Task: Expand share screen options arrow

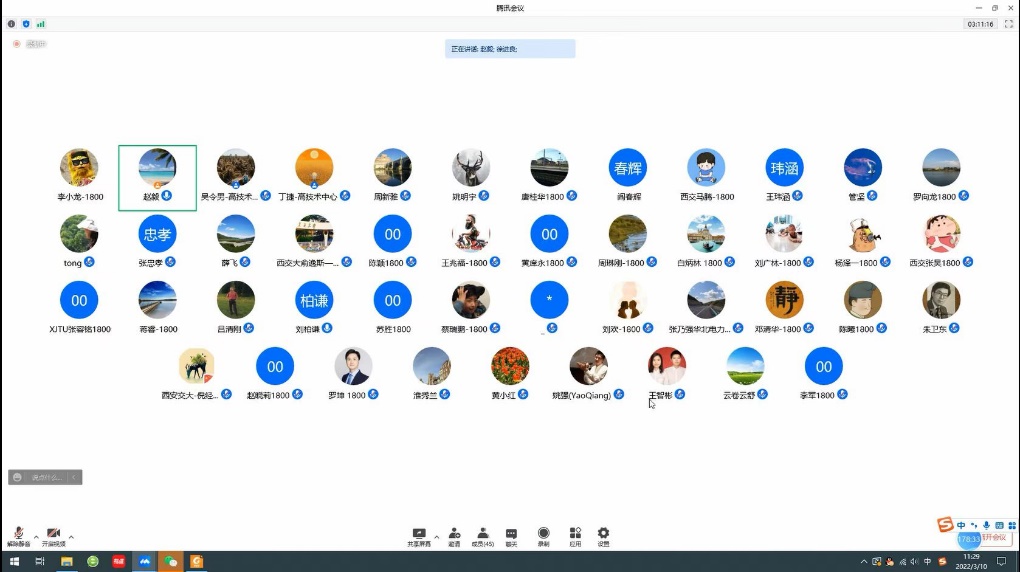Action: pos(436,537)
